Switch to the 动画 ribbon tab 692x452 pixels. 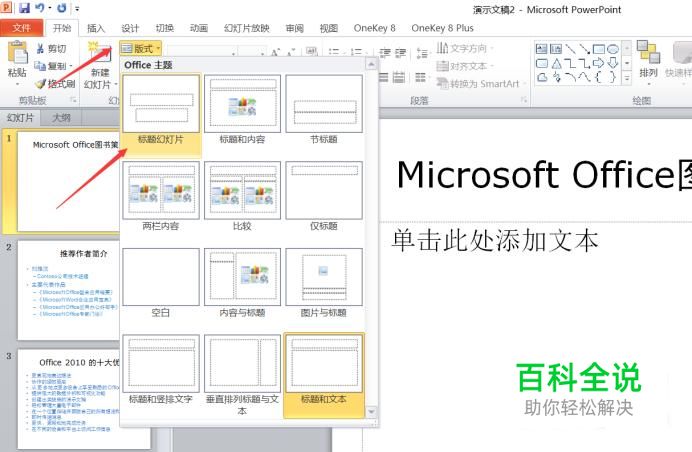click(x=199, y=28)
